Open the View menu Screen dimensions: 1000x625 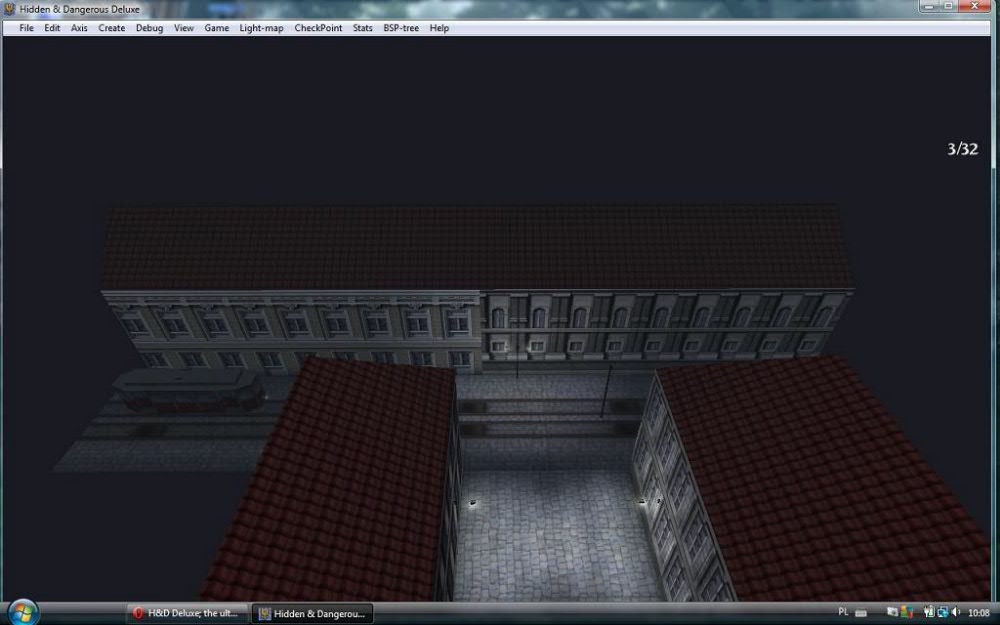(x=184, y=28)
